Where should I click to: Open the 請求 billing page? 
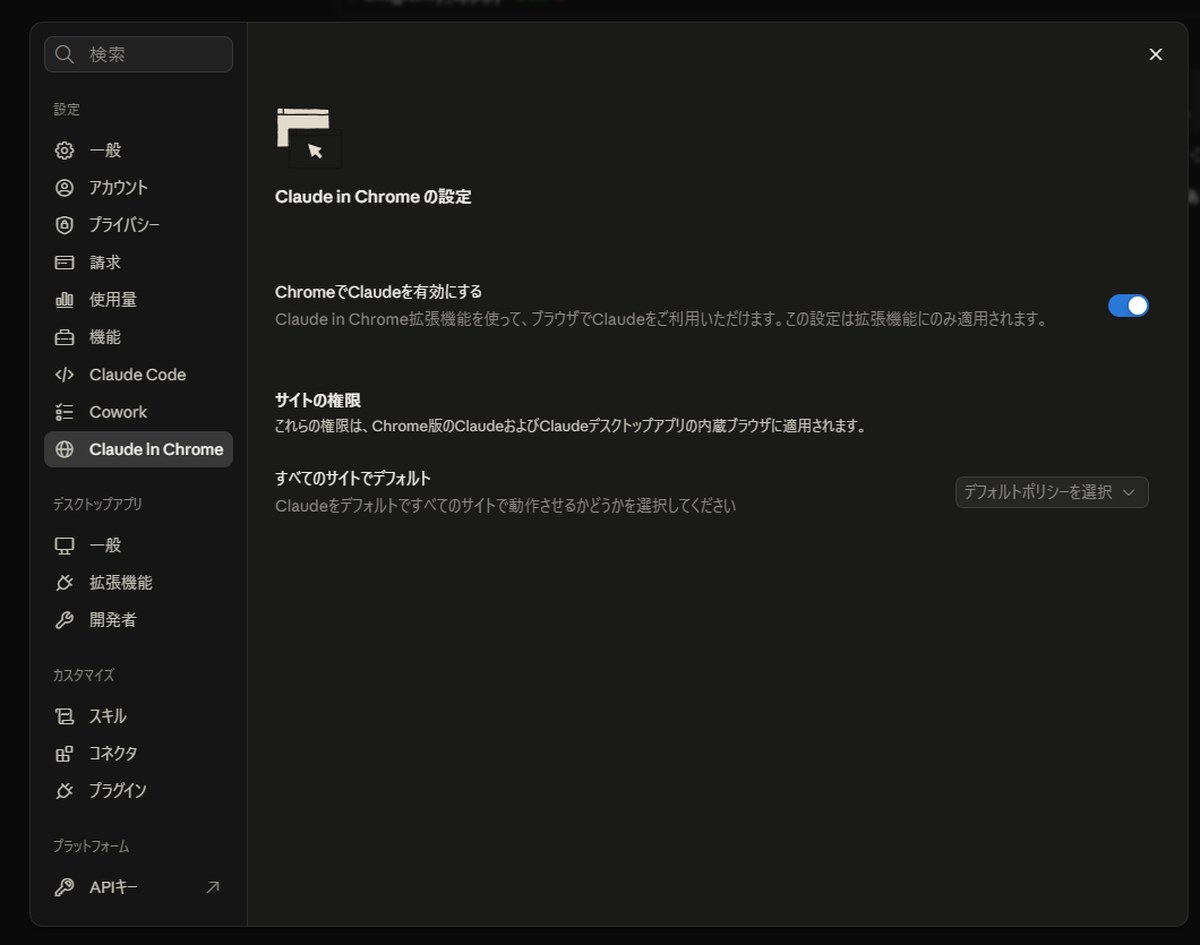point(138,262)
